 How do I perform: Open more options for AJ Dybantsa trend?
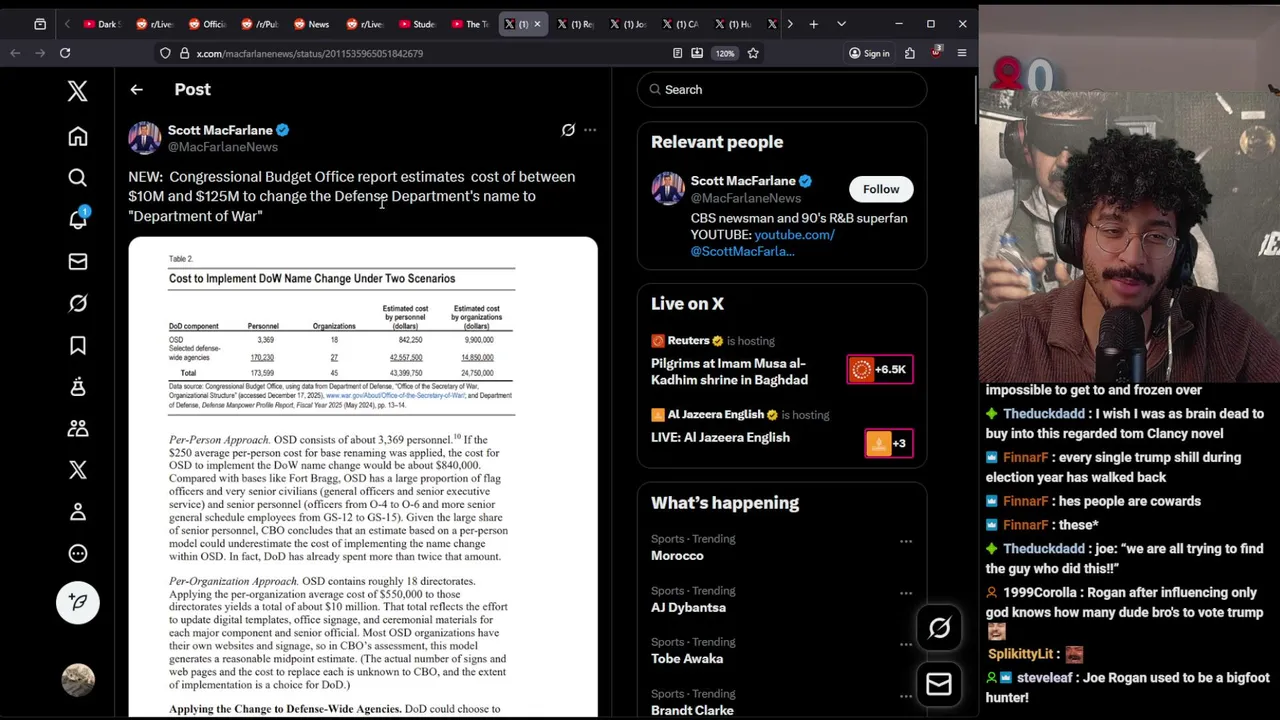pyautogui.click(x=906, y=593)
